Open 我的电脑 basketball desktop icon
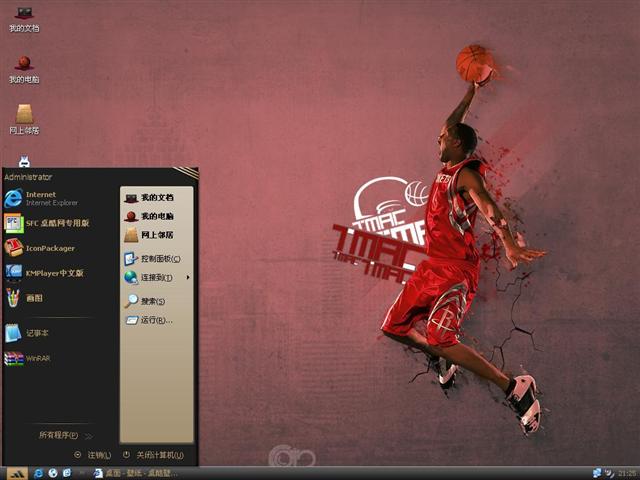 click(x=24, y=69)
